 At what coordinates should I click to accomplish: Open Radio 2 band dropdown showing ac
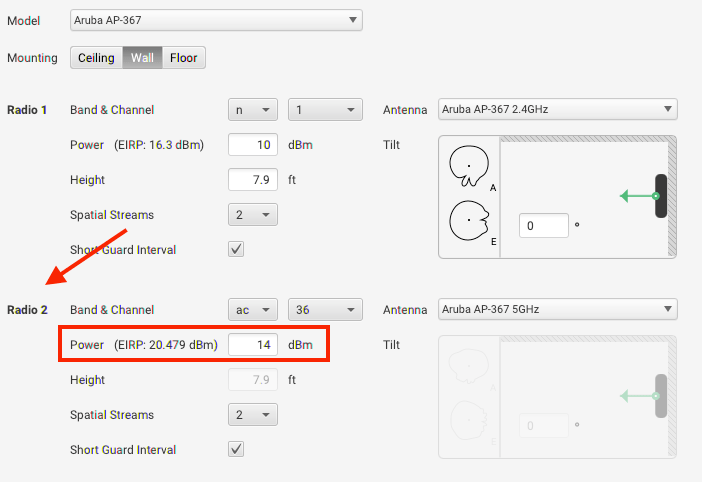point(253,310)
